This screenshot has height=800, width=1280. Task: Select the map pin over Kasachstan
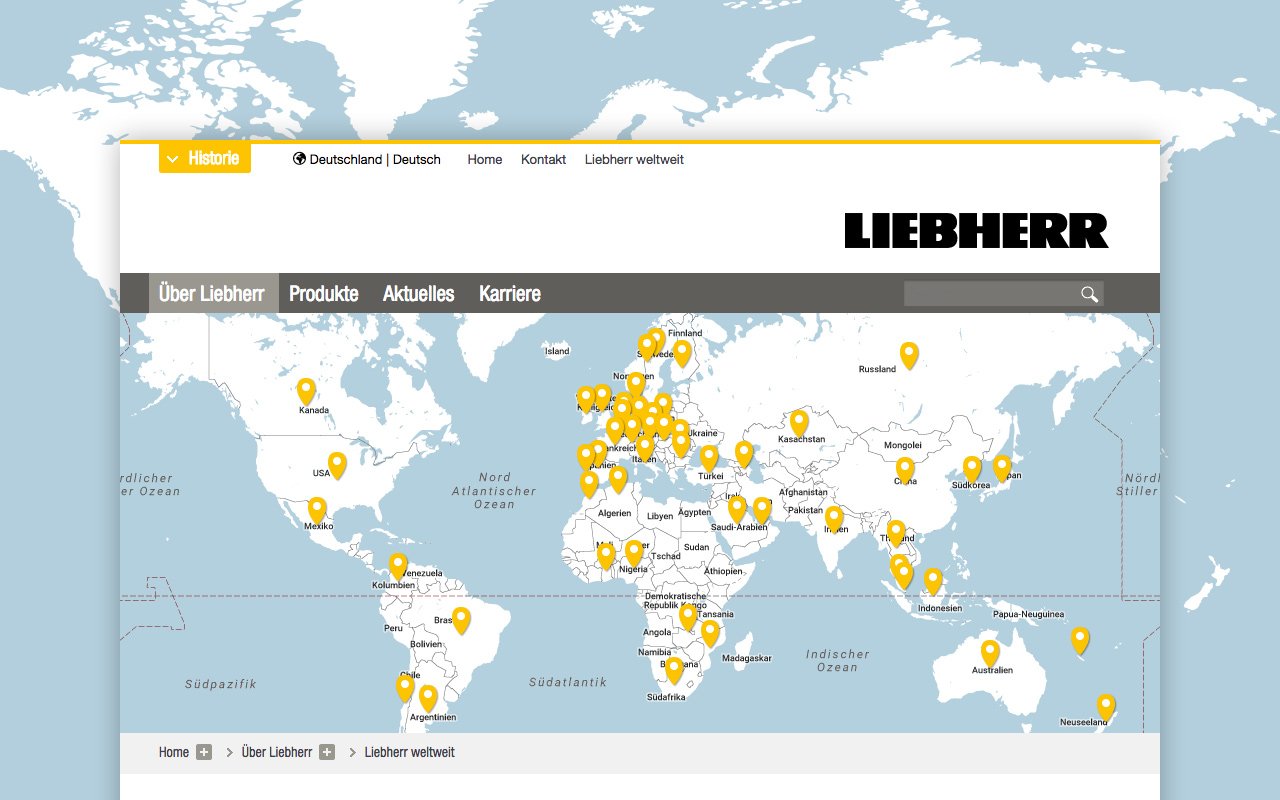pos(799,423)
